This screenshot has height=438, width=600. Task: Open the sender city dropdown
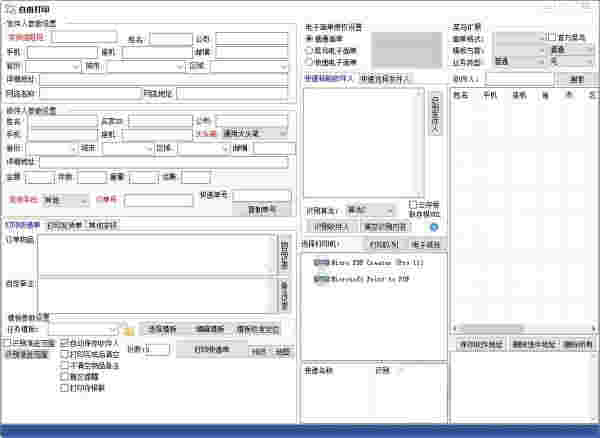(146, 67)
